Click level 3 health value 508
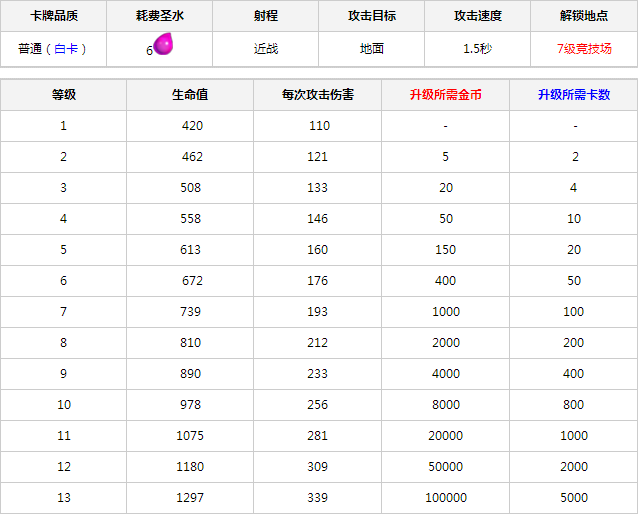638x514 pixels. point(190,188)
